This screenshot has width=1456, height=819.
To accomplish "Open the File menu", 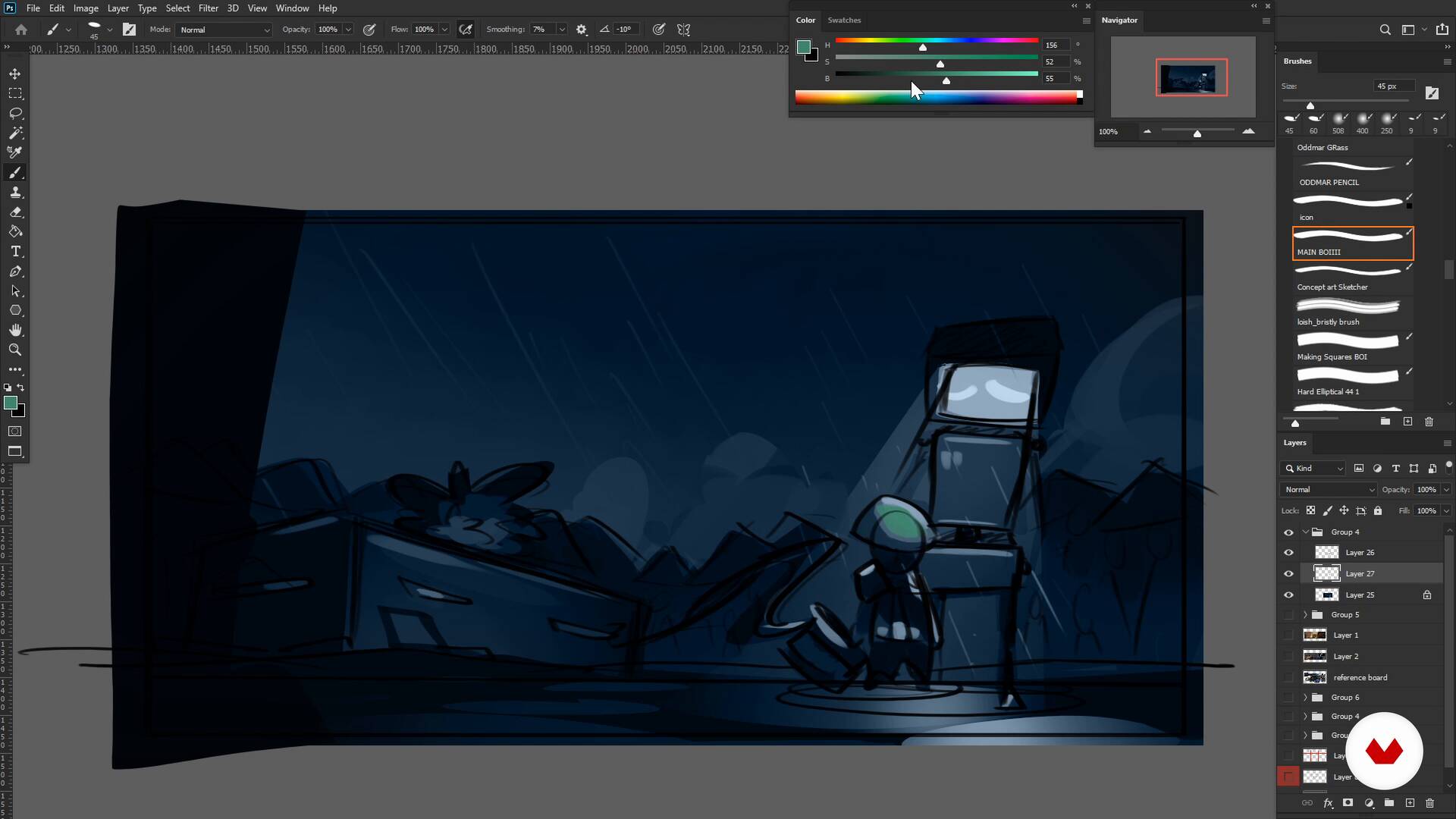I will (x=33, y=8).
